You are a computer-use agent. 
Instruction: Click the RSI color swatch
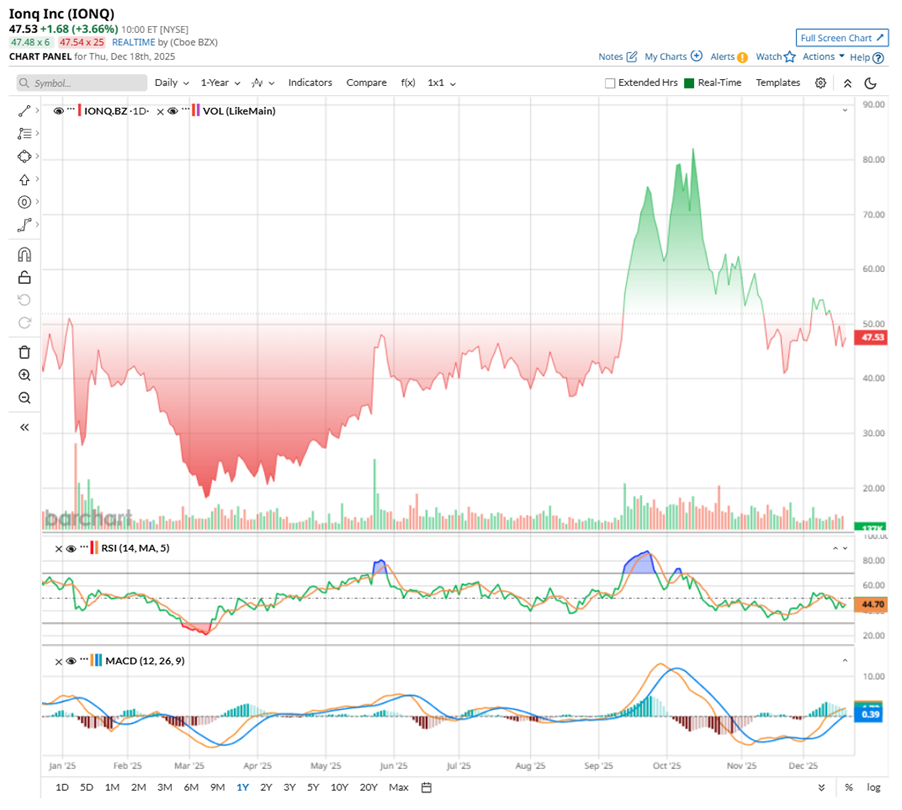pos(94,548)
